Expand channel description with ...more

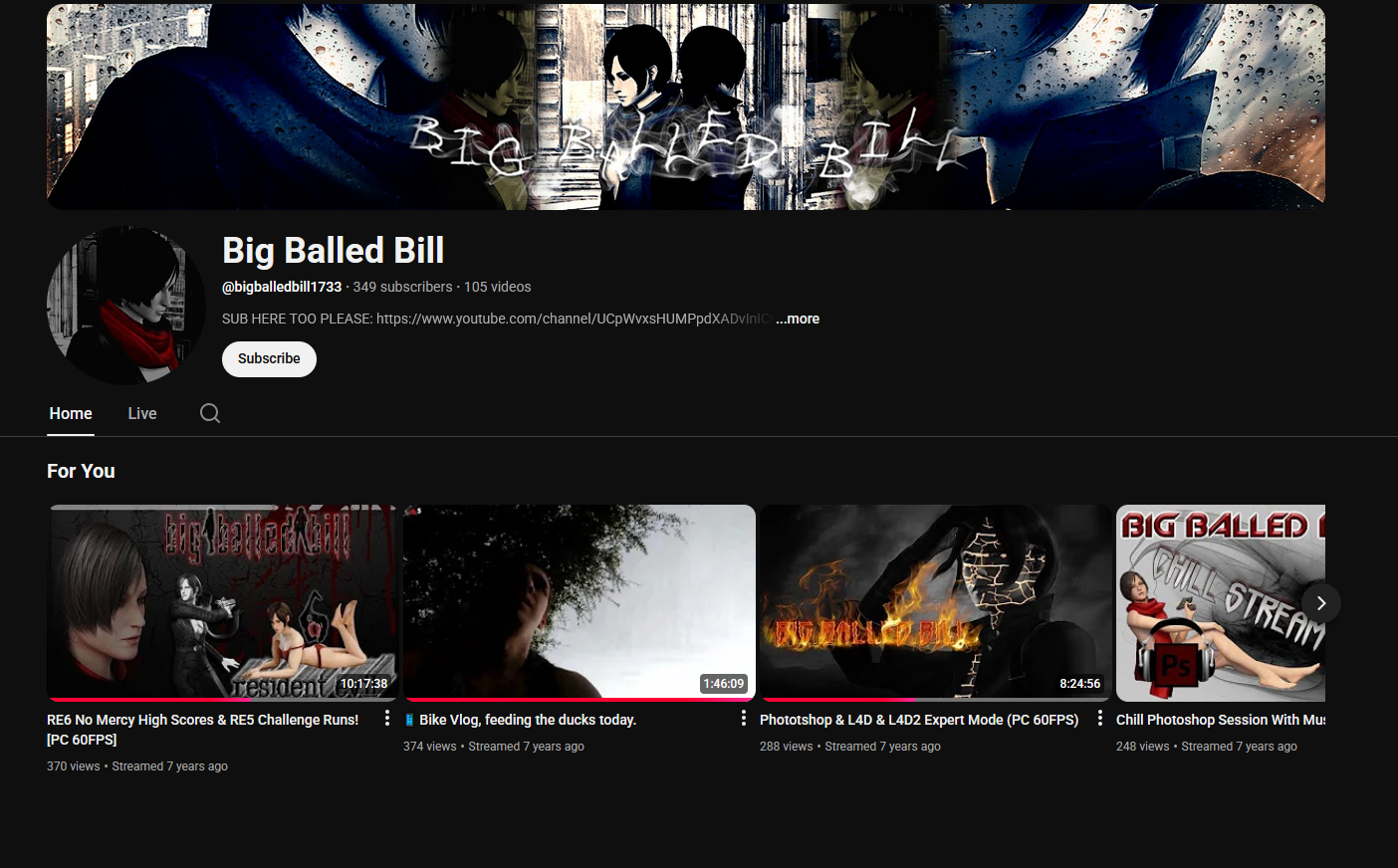pyautogui.click(x=798, y=319)
